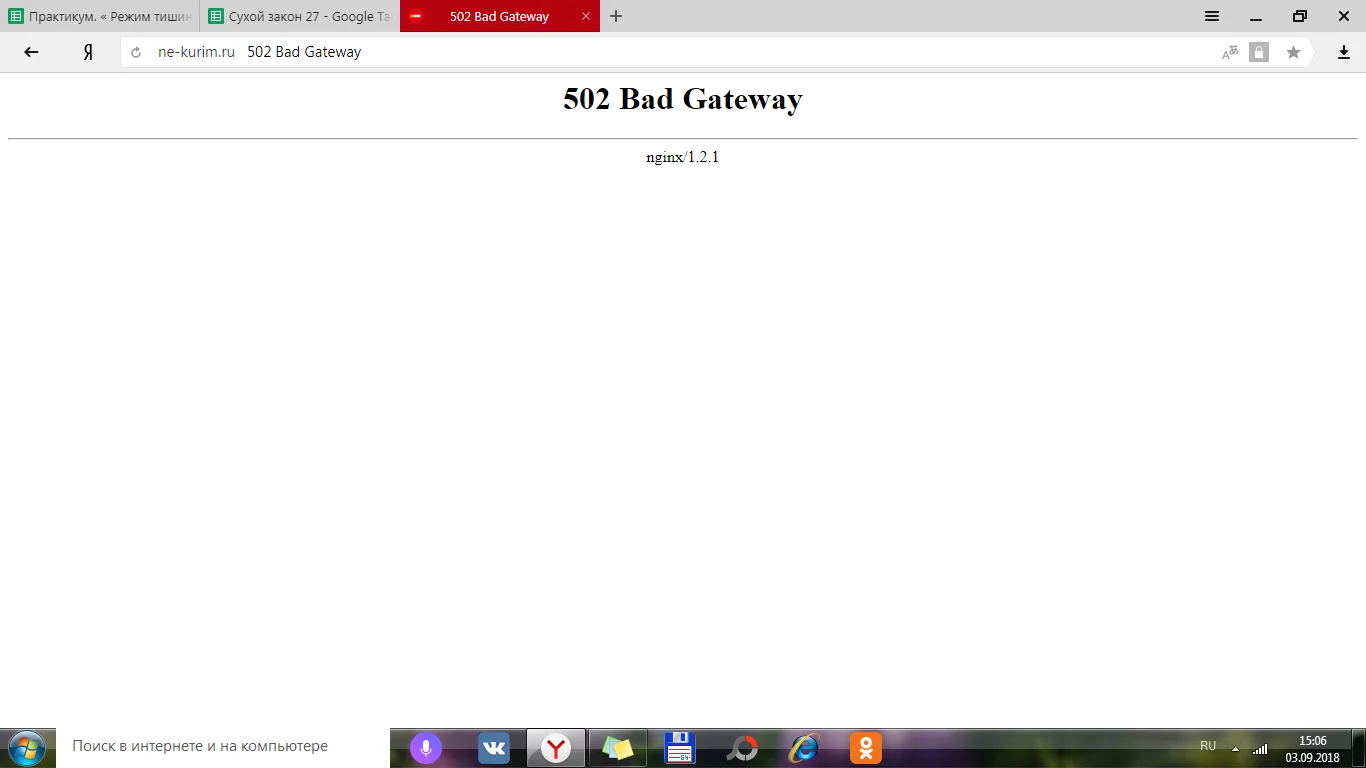Click the Yandex Browser taskbar icon
1366x768 pixels.
556,748
